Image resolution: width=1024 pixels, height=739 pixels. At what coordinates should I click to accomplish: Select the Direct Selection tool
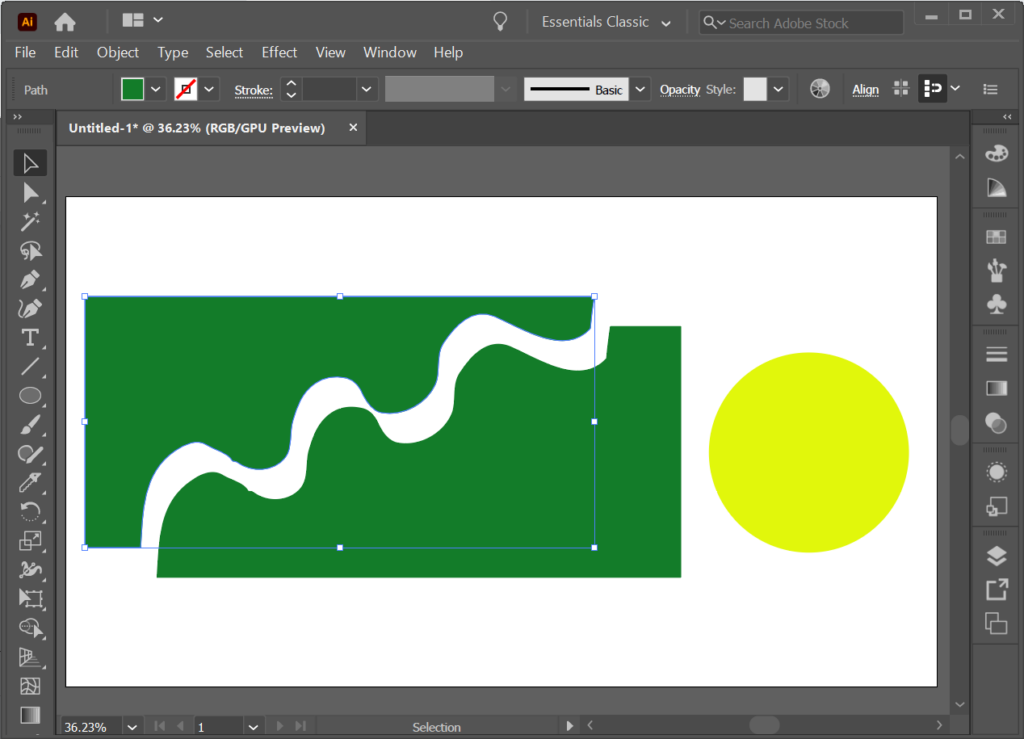click(29, 193)
